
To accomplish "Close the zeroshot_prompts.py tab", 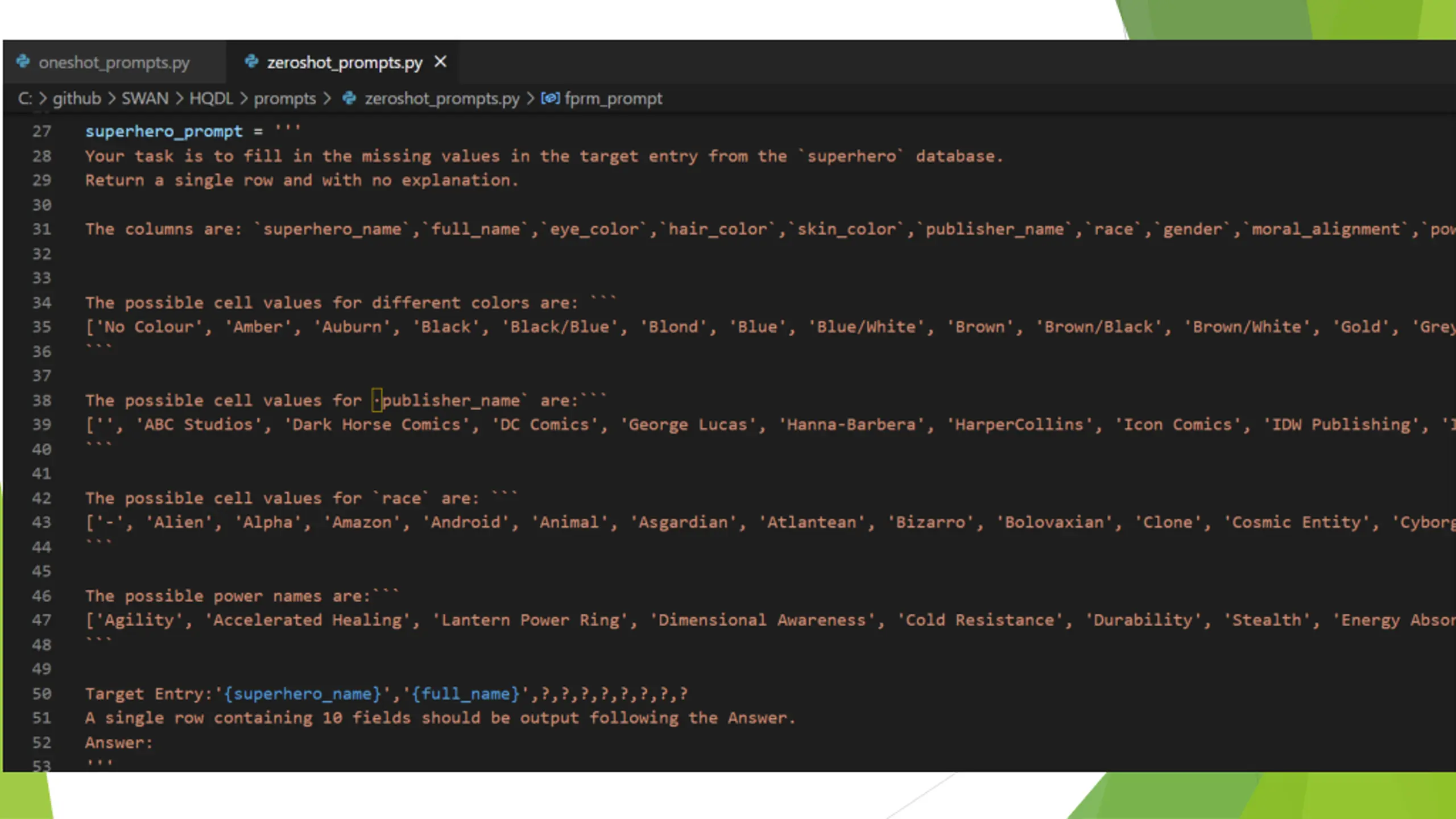I will (x=440, y=61).
